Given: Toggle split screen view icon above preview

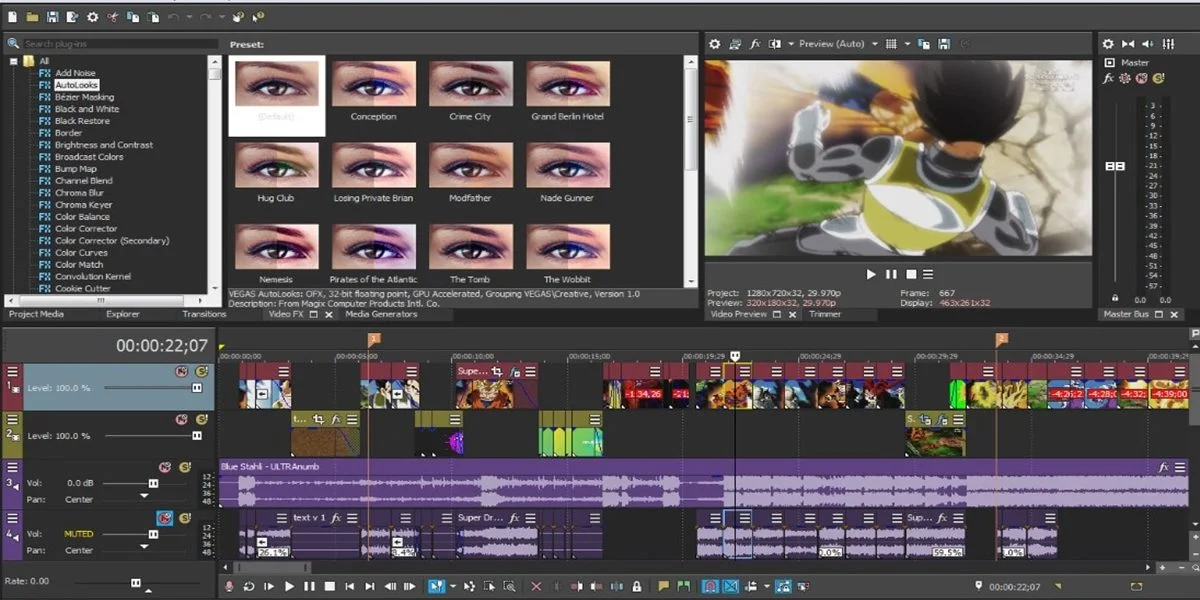Looking at the screenshot, I should pos(776,44).
